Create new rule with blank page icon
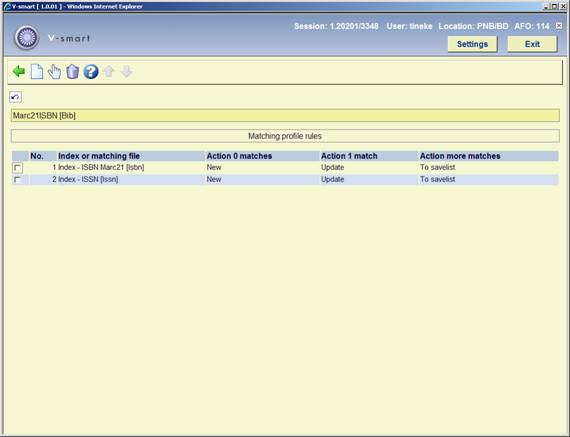 [37, 72]
